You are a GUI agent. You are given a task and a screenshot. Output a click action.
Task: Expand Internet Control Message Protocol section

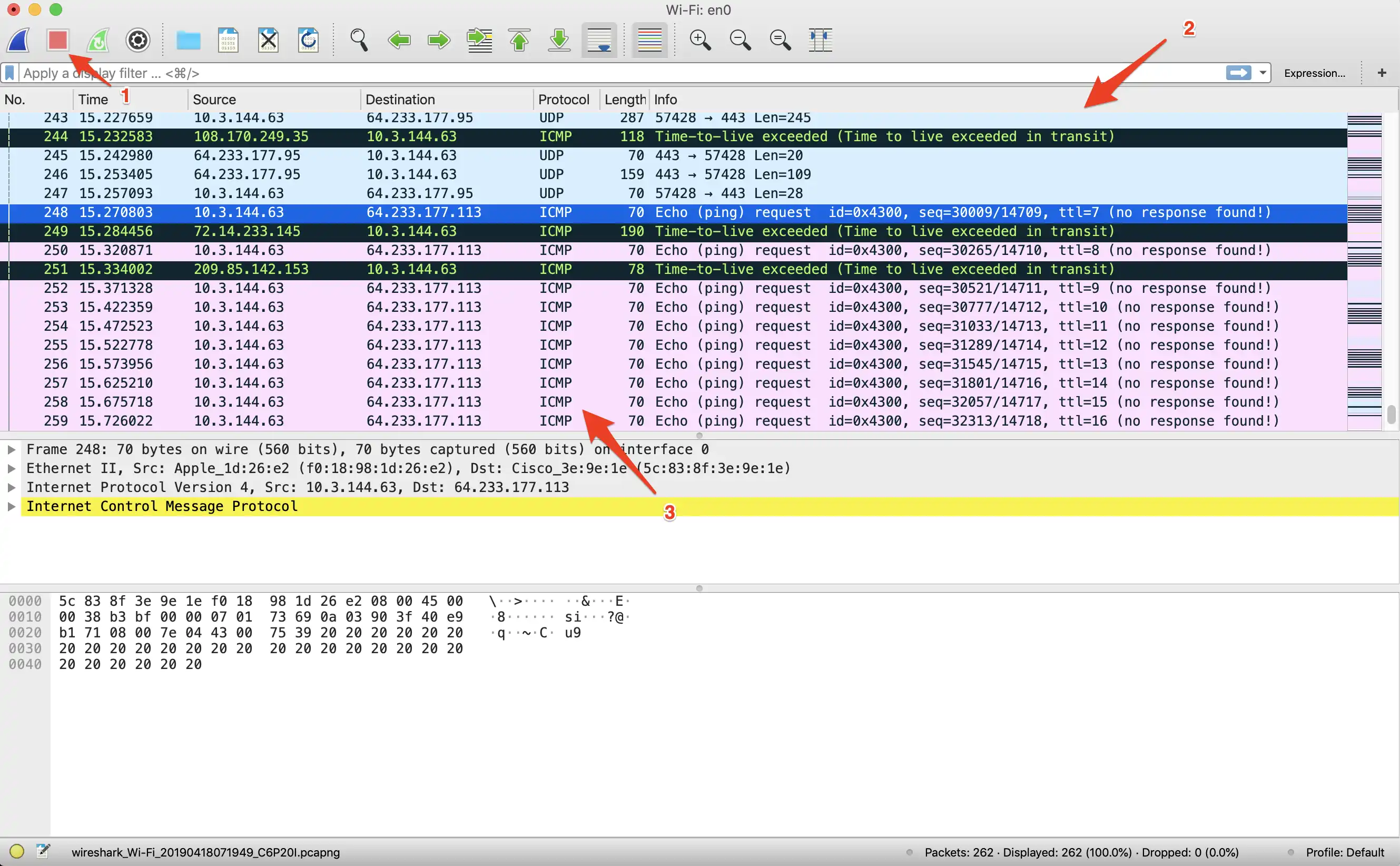point(11,506)
